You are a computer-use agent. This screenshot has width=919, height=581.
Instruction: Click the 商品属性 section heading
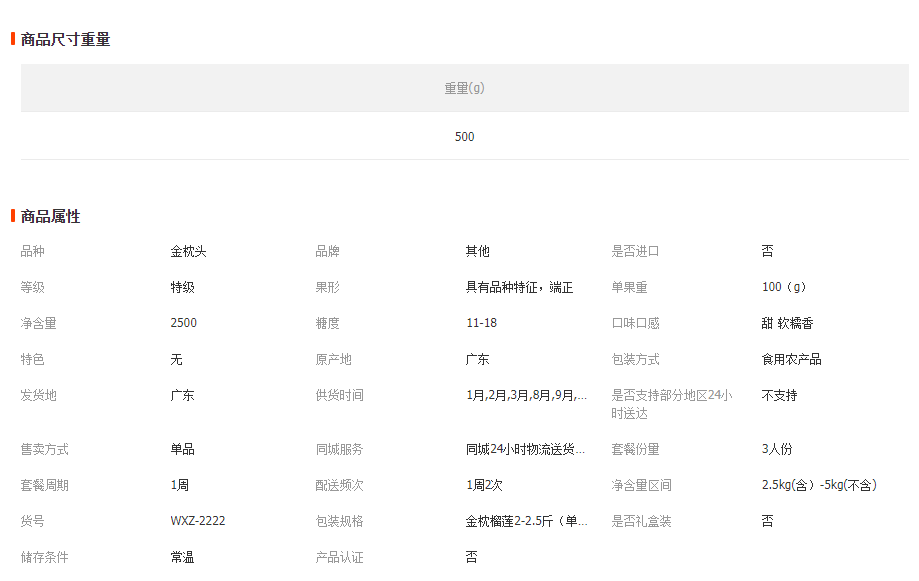point(50,216)
